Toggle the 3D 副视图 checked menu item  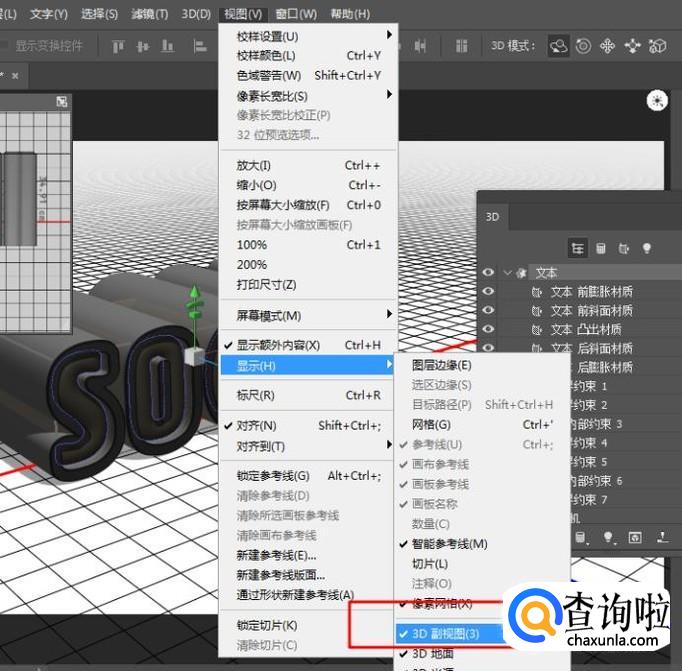445,633
